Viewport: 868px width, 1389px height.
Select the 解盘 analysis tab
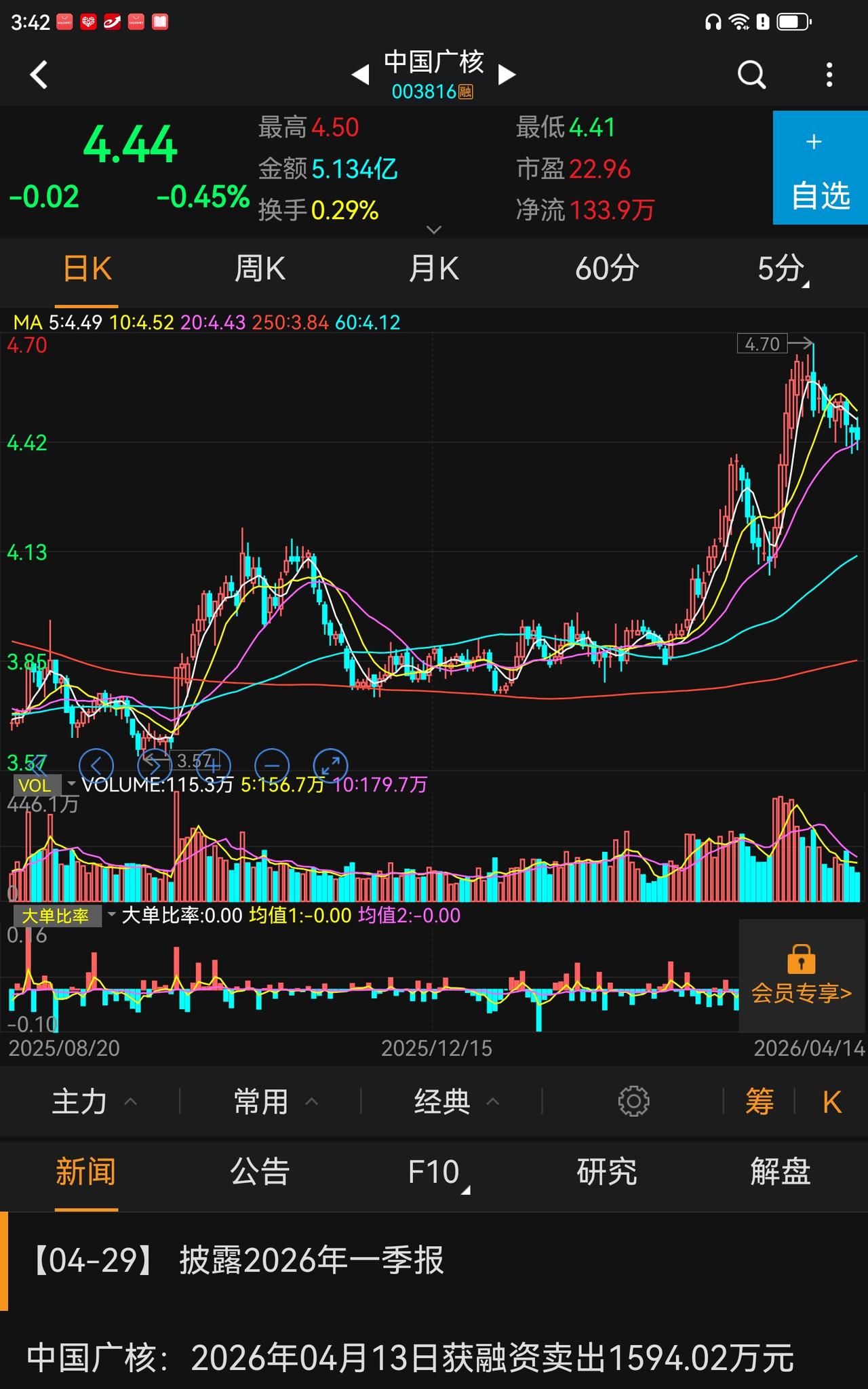(x=781, y=1172)
